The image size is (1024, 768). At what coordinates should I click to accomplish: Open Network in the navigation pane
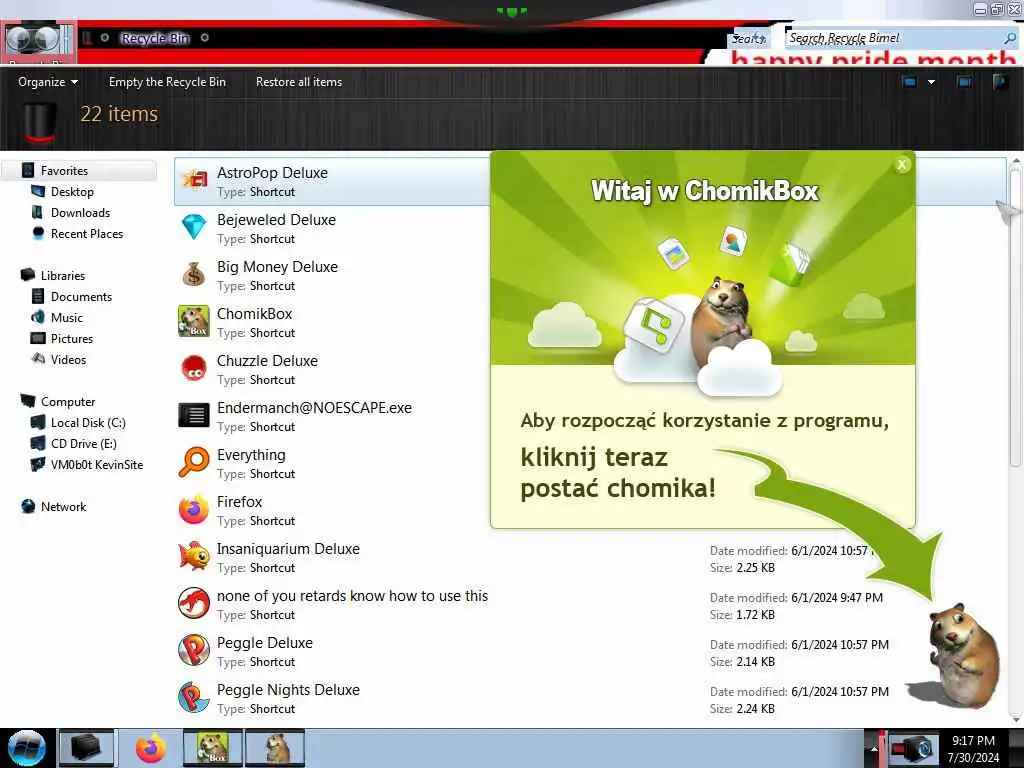(63, 507)
